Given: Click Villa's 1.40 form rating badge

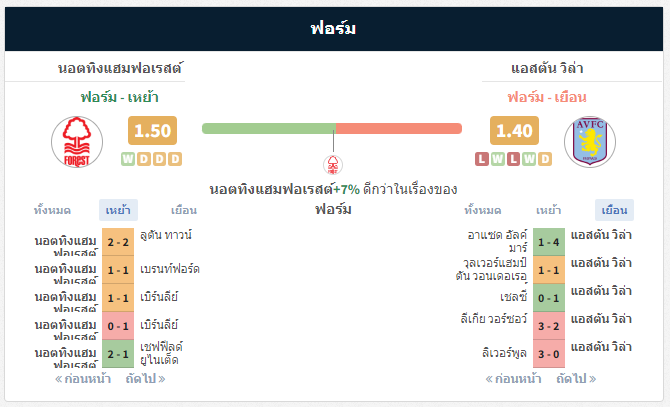Looking at the screenshot, I should pos(514,131).
